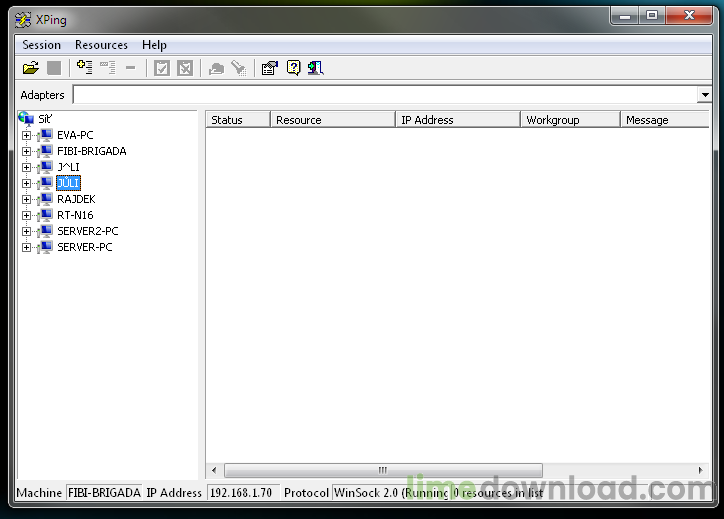724x519 pixels.
Task: Select the EVA-PC tree item
Action: point(75,135)
